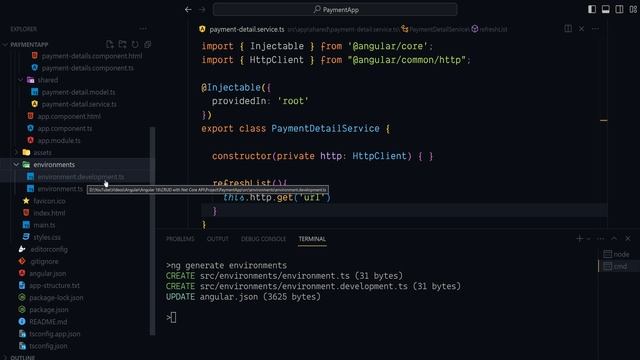Image resolution: width=640 pixels, height=360 pixels.
Task: Toggle the secondary side bar
Action: 619,9
